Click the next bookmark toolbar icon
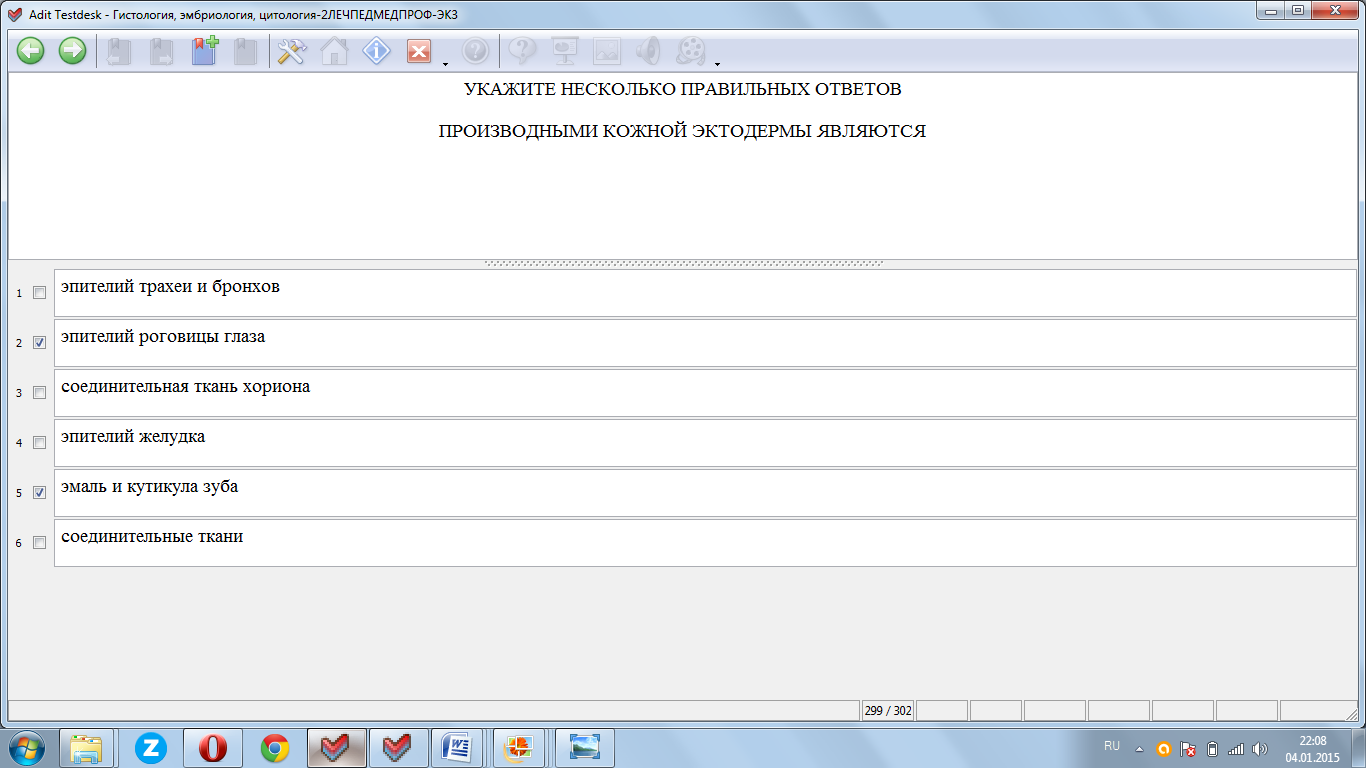The width and height of the screenshot is (1366, 768). pos(161,51)
